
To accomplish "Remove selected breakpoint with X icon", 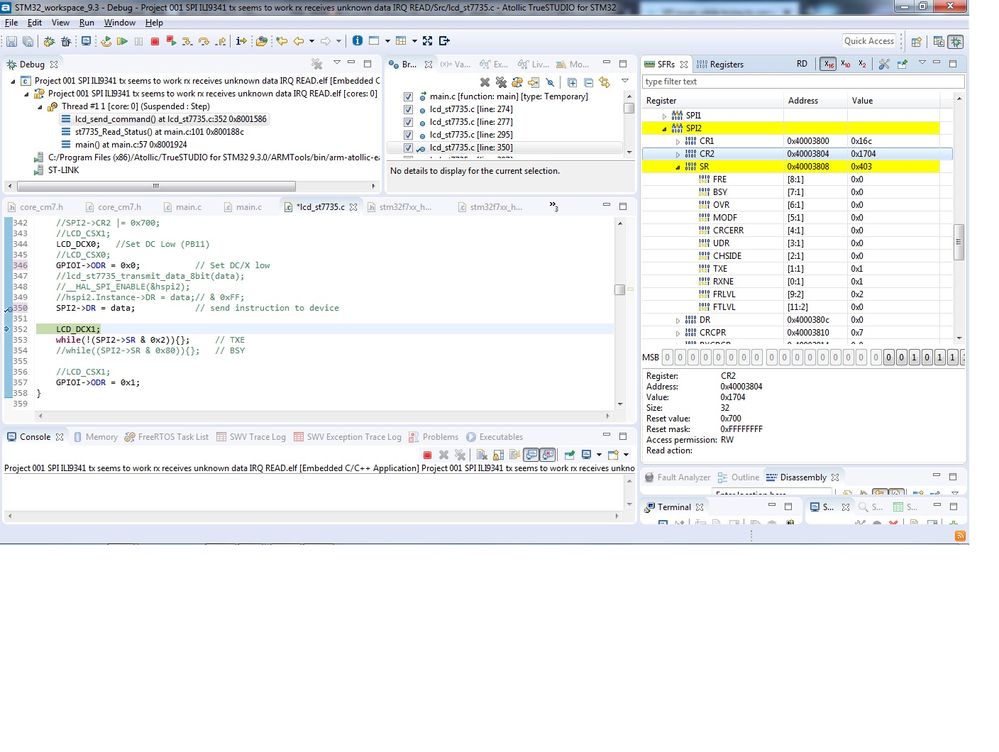I will (485, 82).
